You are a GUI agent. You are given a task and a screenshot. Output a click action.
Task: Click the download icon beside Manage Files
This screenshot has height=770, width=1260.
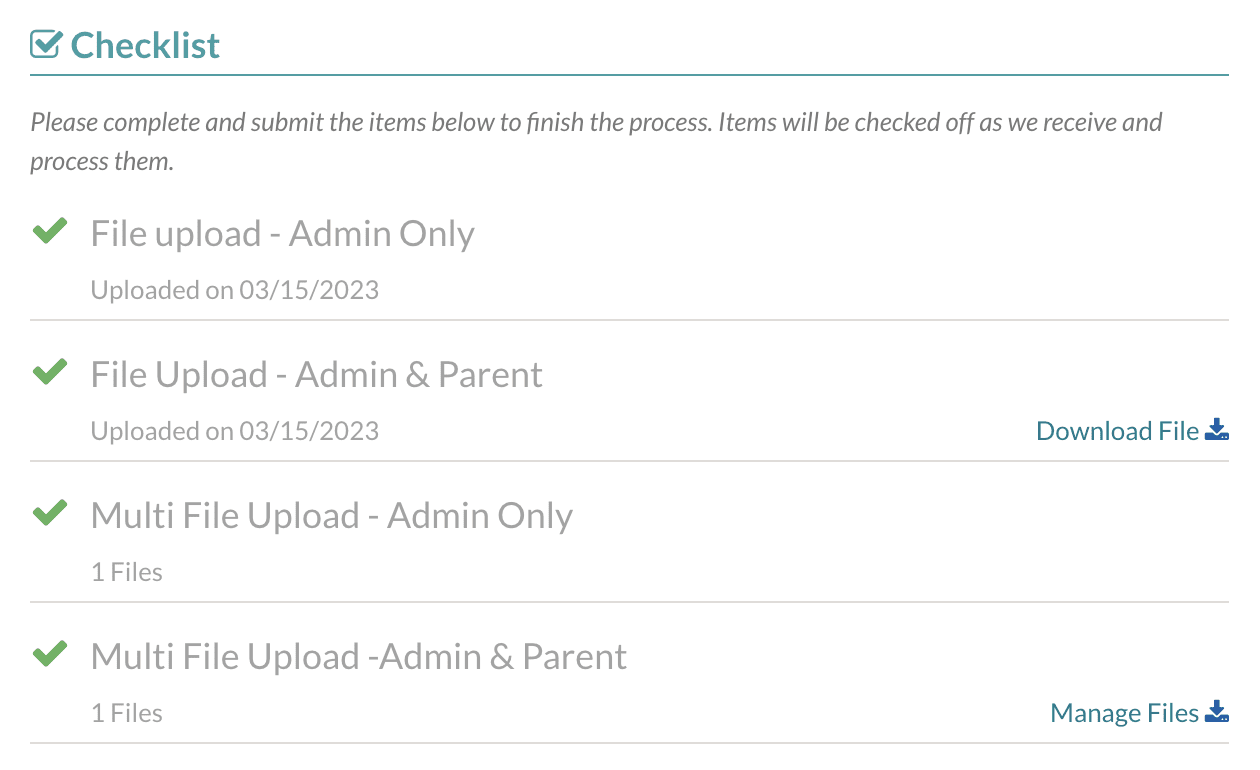coord(1217,713)
